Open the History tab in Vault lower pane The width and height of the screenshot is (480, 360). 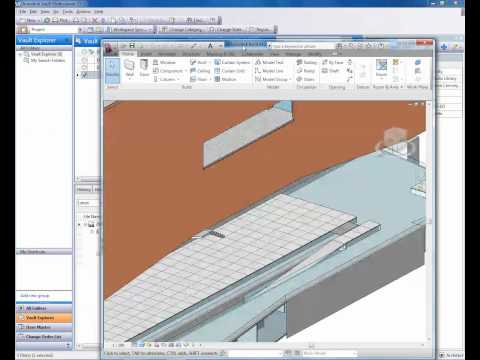coord(84,190)
